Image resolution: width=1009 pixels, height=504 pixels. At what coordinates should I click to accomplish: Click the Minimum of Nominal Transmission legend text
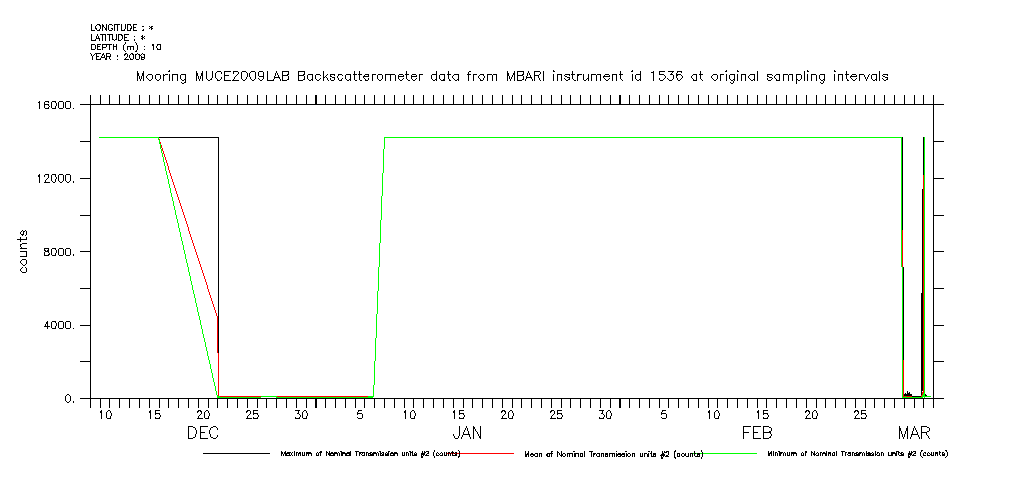(857, 454)
